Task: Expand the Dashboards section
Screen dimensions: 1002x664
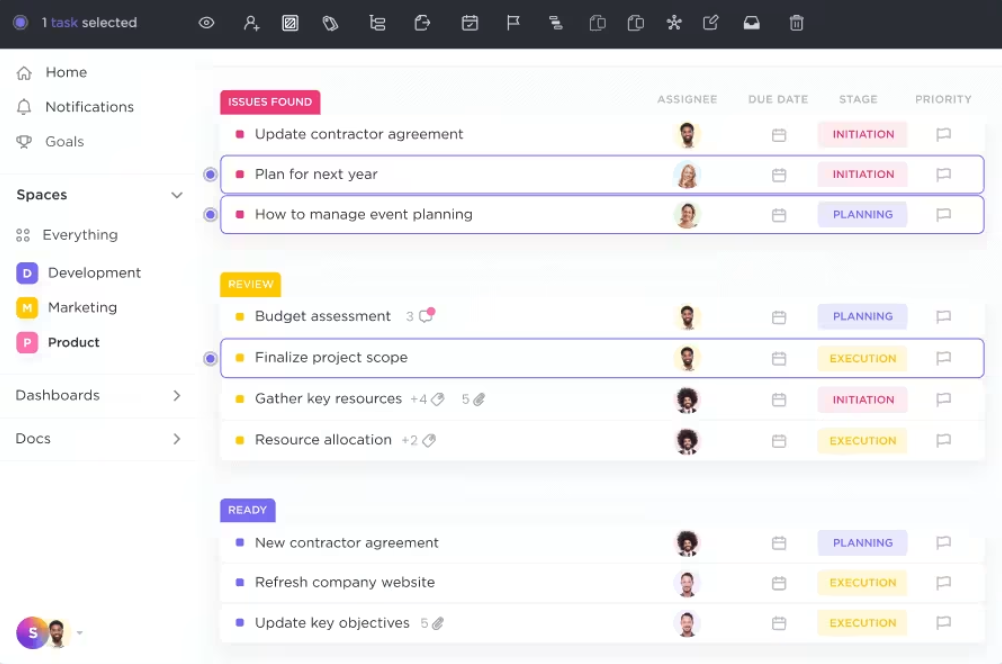Action: pyautogui.click(x=177, y=395)
